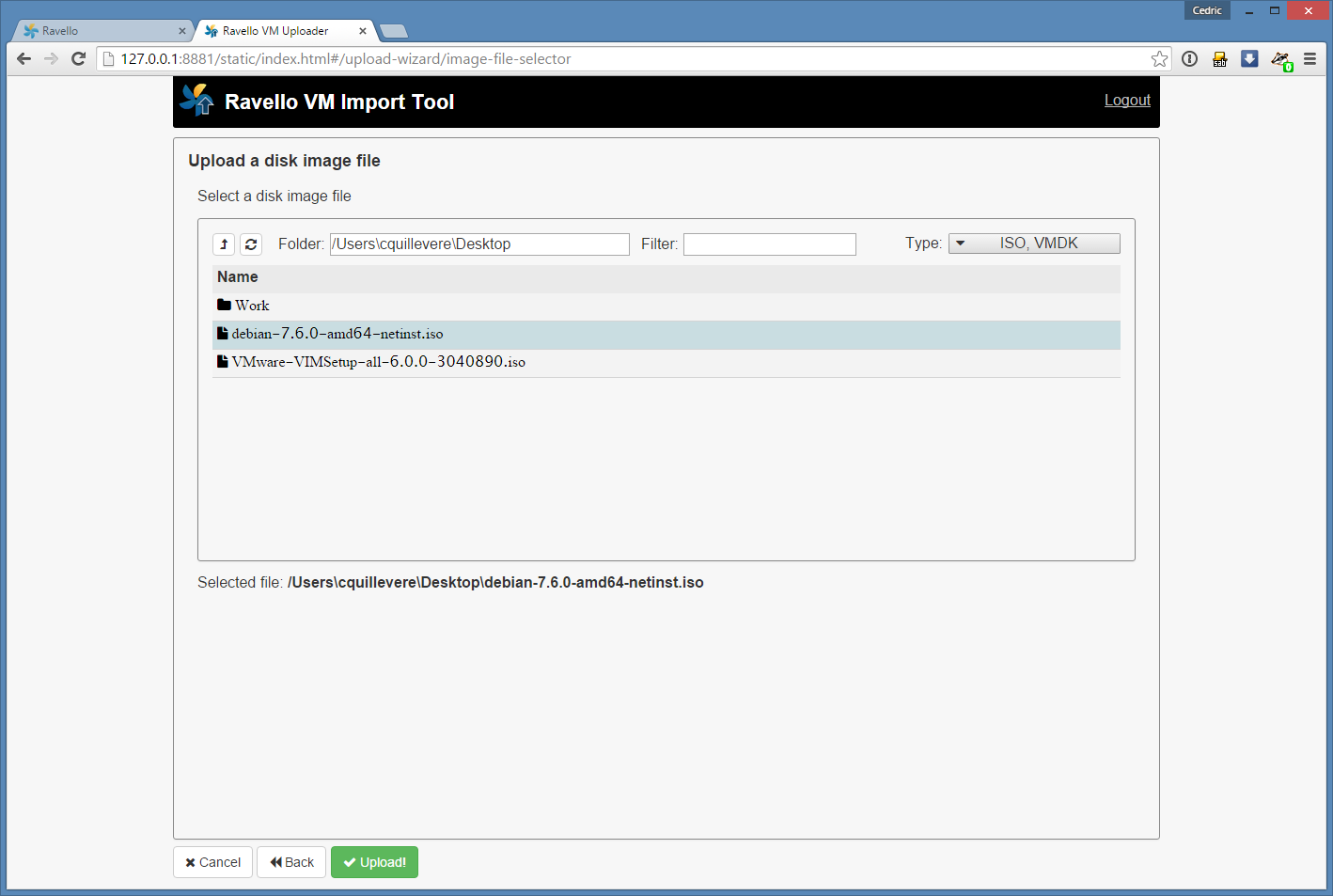Click the Ravello pinwheel logo icon
The height and width of the screenshot is (896, 1333).
(197, 101)
